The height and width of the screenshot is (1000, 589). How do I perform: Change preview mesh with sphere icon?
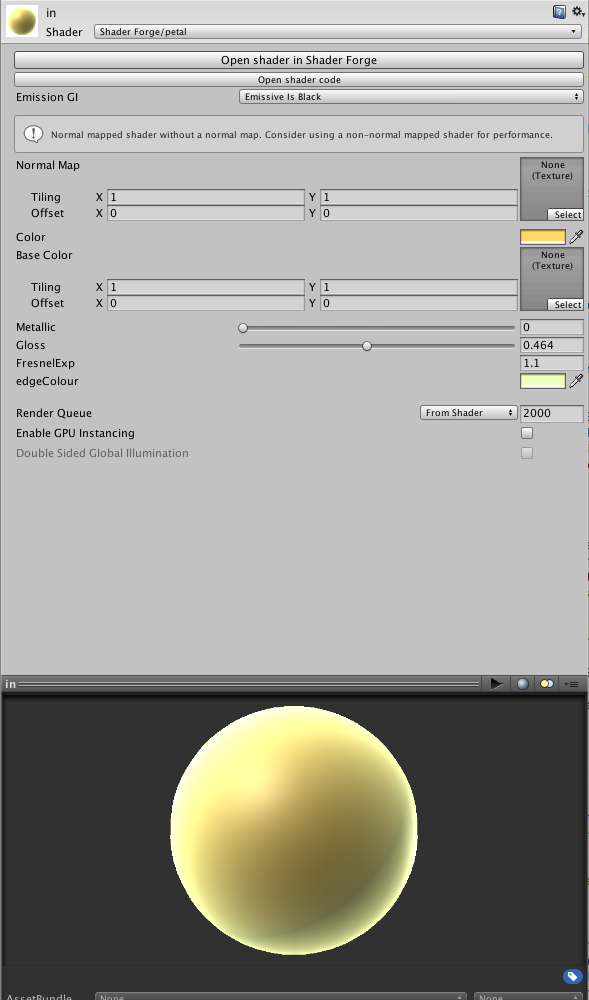click(523, 684)
